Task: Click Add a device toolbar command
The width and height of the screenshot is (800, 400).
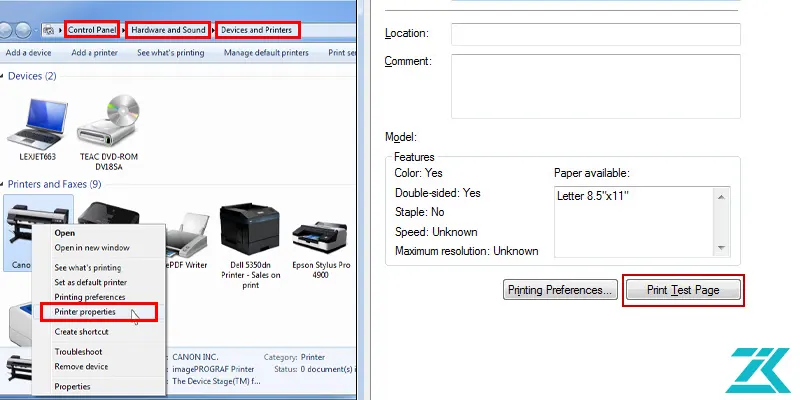Action: (x=28, y=53)
